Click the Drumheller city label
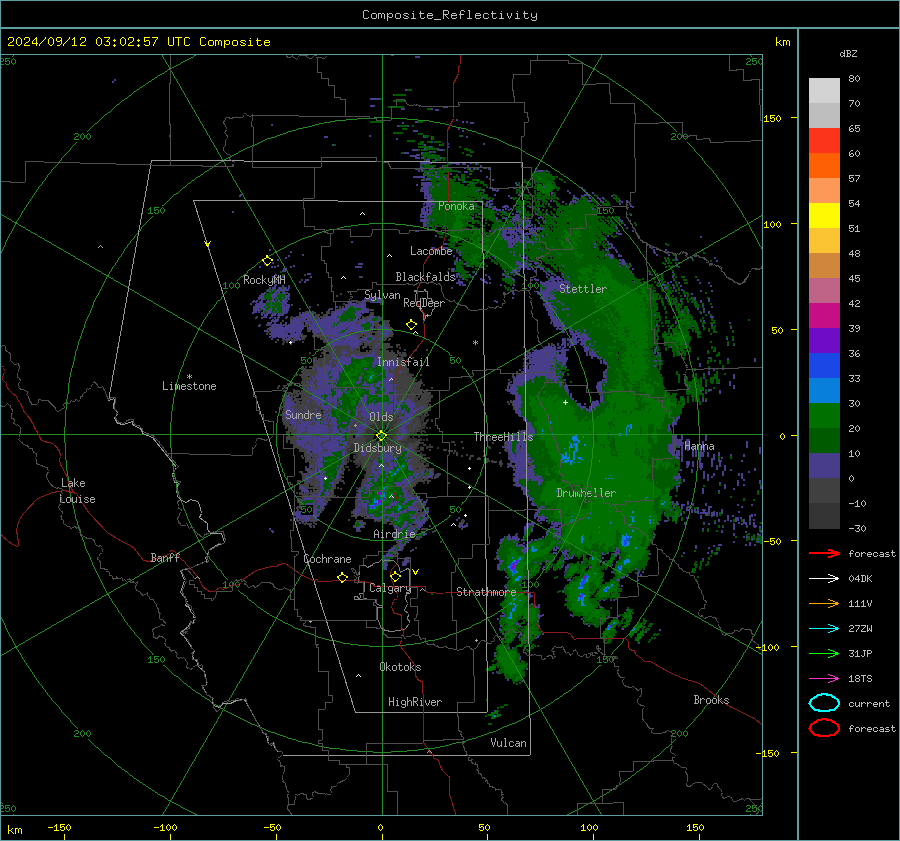The image size is (900, 841). pos(585,493)
